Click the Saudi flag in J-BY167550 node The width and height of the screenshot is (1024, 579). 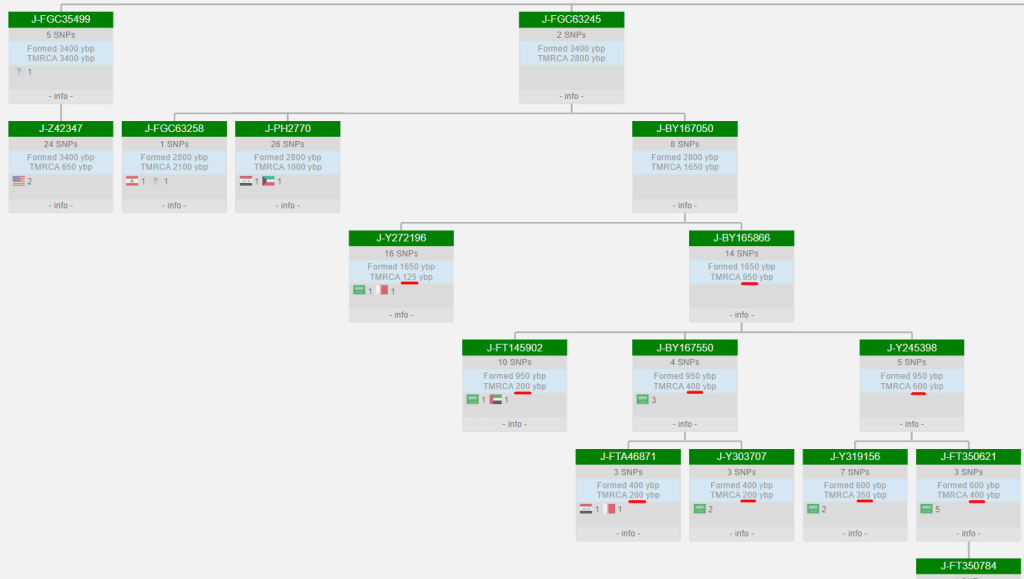pos(642,400)
